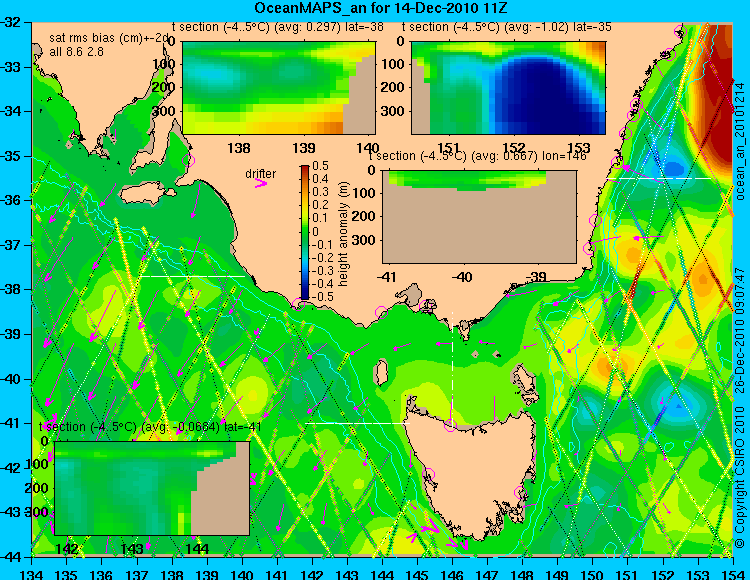Click longitude label 154 on the bottom axis
750x580 pixels.
pyautogui.click(x=732, y=575)
